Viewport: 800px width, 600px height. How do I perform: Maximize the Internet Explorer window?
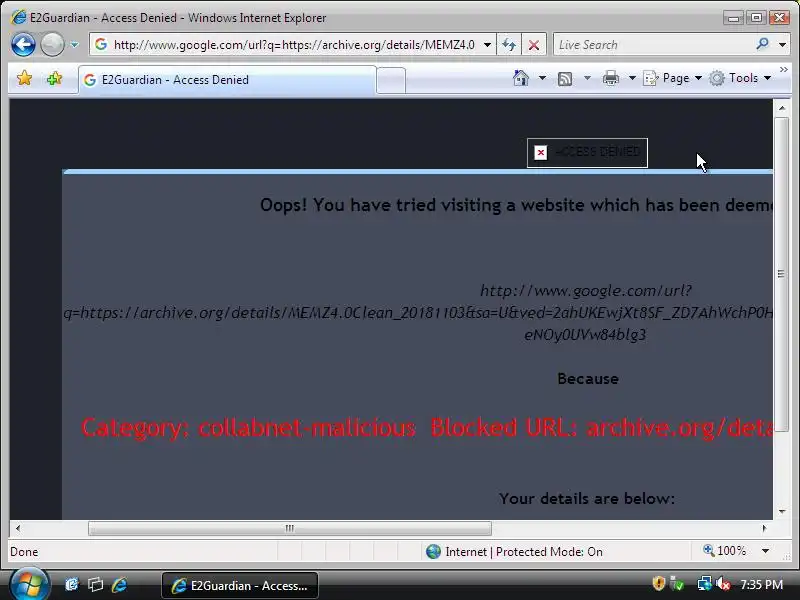pyautogui.click(x=756, y=18)
